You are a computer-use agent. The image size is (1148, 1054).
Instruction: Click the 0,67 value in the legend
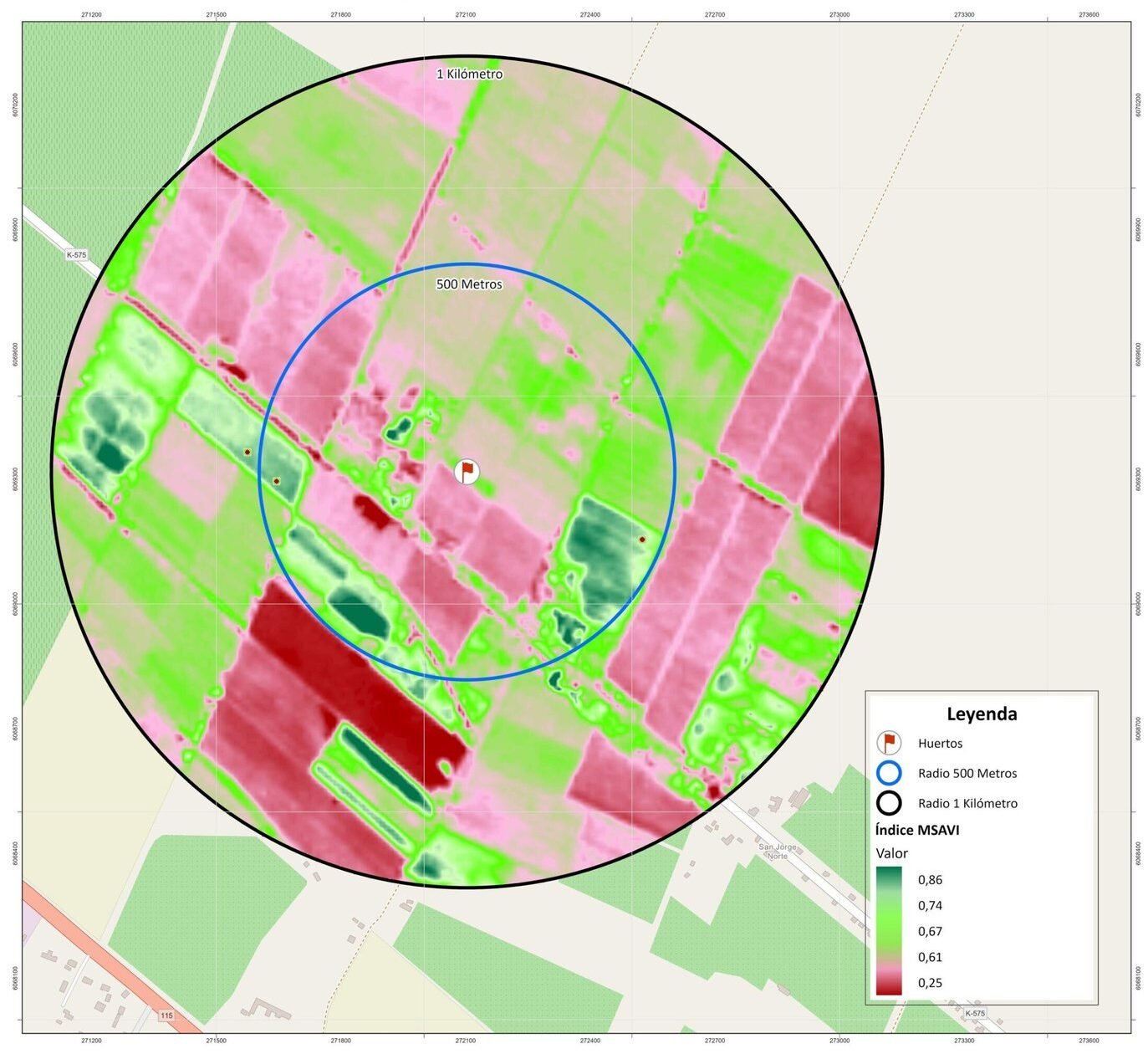930,931
